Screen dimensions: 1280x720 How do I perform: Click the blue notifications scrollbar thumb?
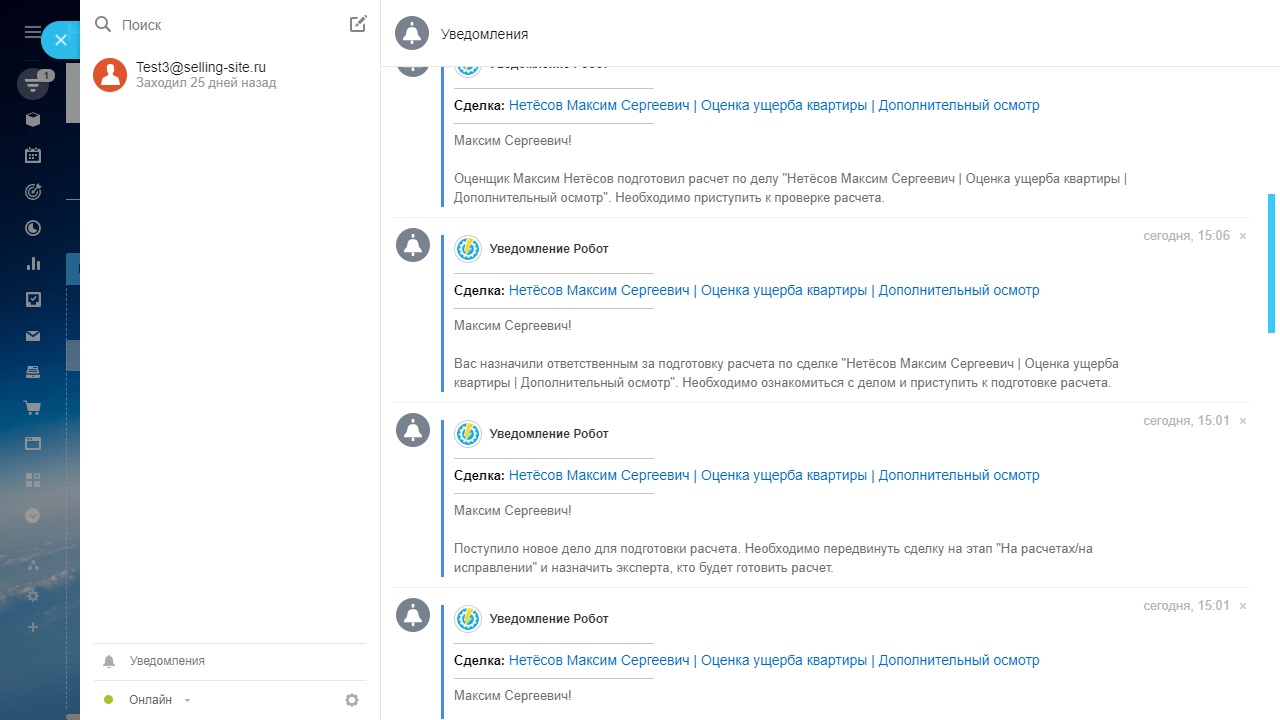tap(1272, 263)
